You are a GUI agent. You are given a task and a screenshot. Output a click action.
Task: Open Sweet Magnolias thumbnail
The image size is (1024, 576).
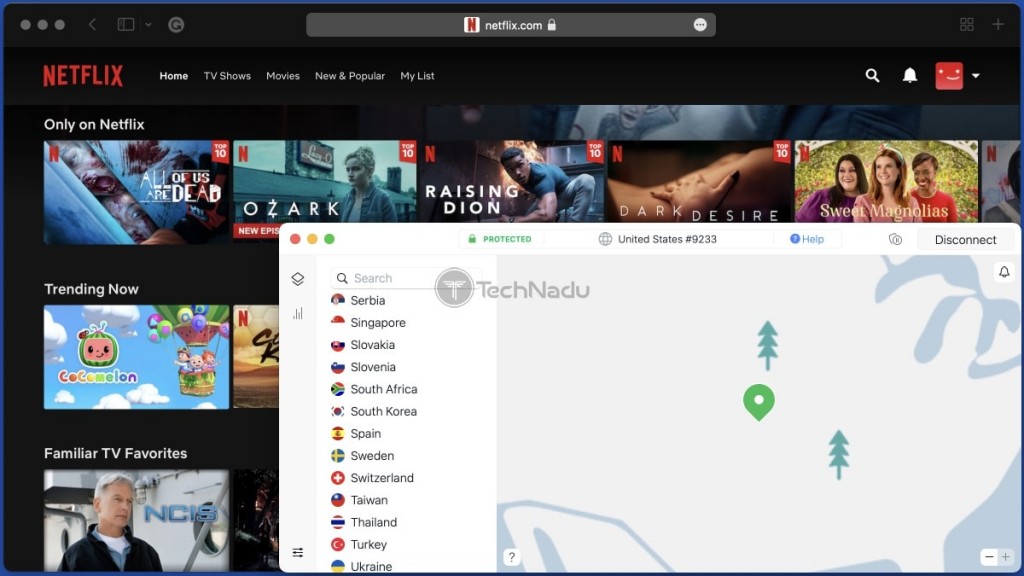(x=886, y=182)
